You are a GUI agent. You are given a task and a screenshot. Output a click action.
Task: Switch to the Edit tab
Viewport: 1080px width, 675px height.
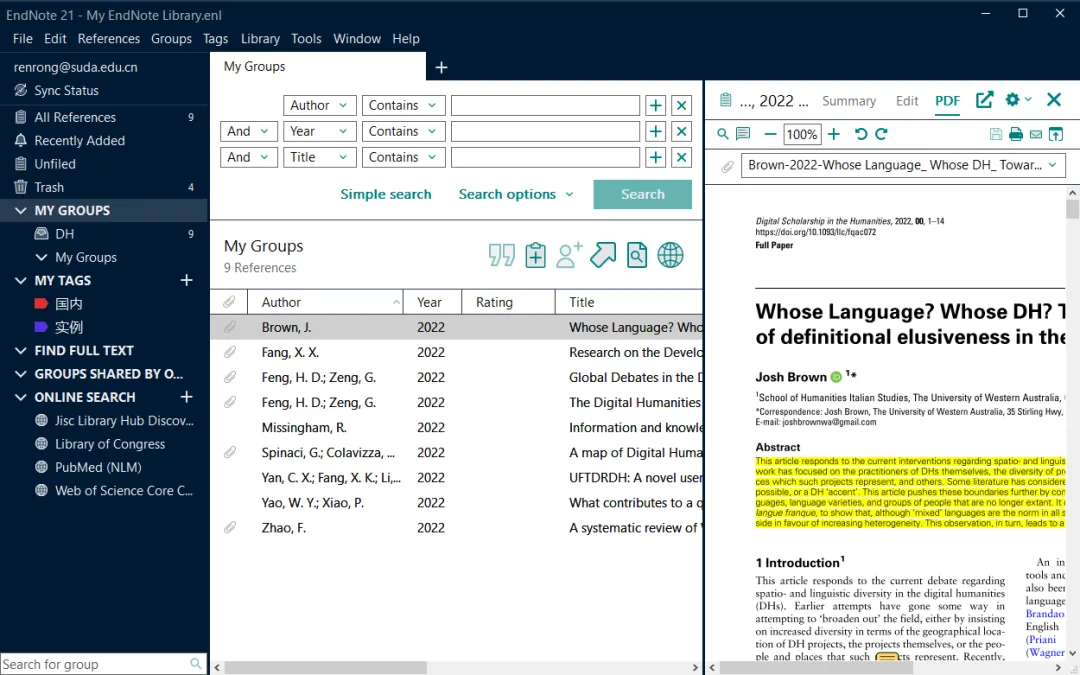[907, 101]
